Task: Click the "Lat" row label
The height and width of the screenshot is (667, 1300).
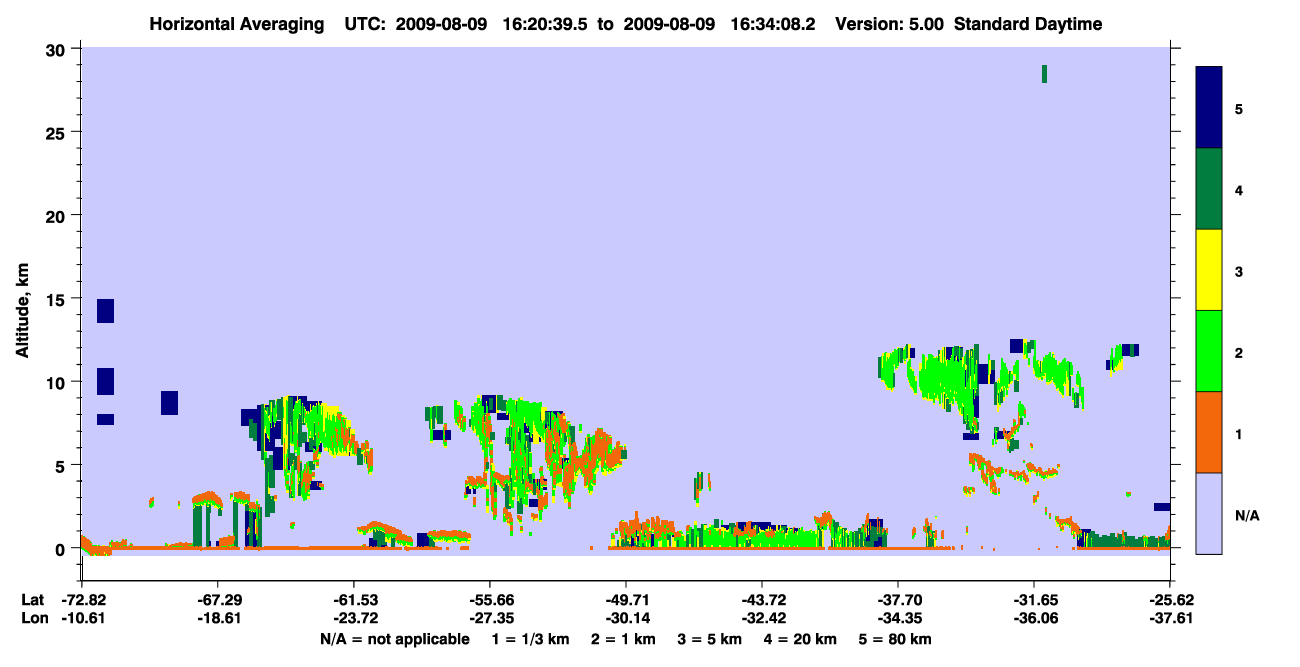Action: click(x=32, y=600)
